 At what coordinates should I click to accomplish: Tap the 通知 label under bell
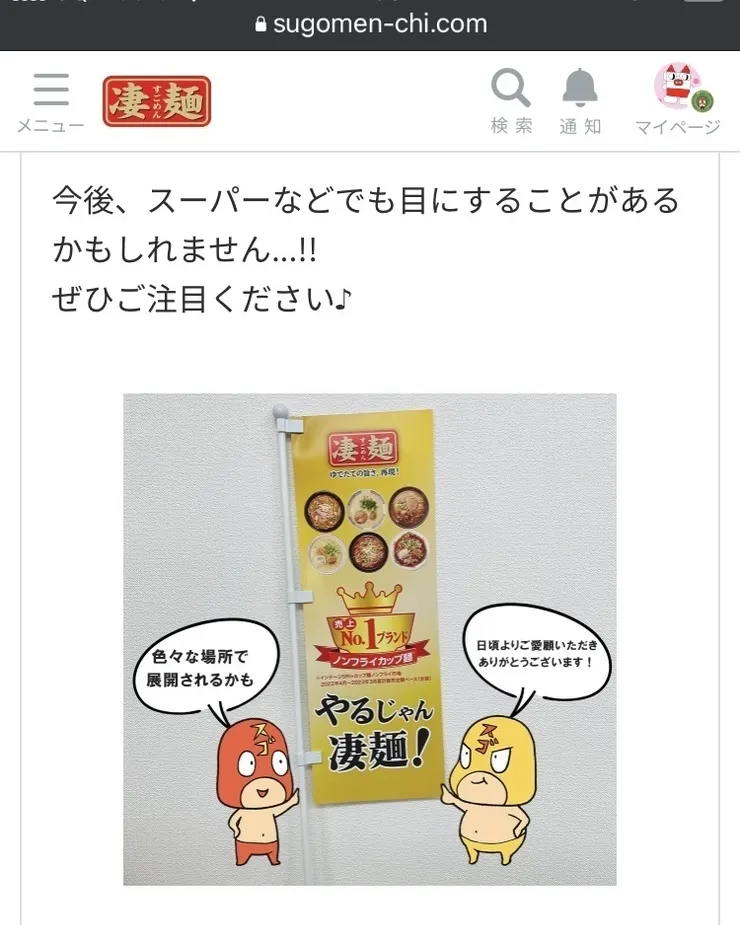coord(580,126)
